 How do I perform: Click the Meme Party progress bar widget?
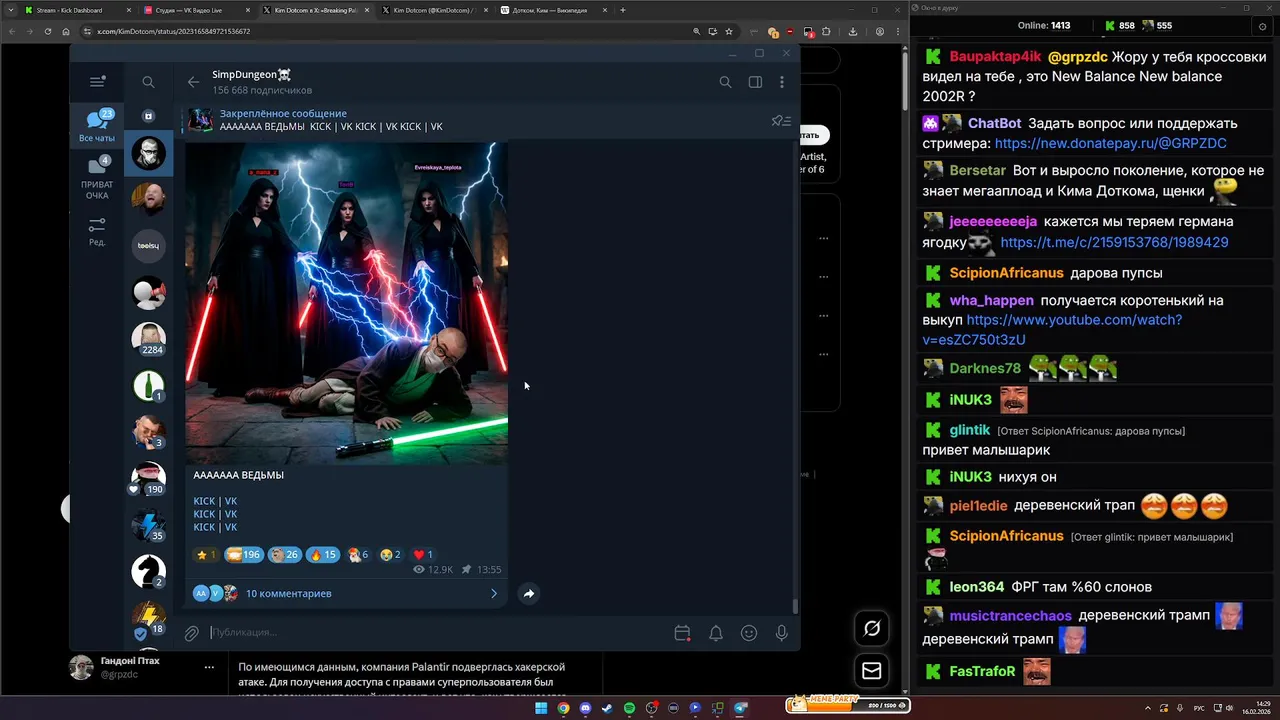tap(848, 704)
